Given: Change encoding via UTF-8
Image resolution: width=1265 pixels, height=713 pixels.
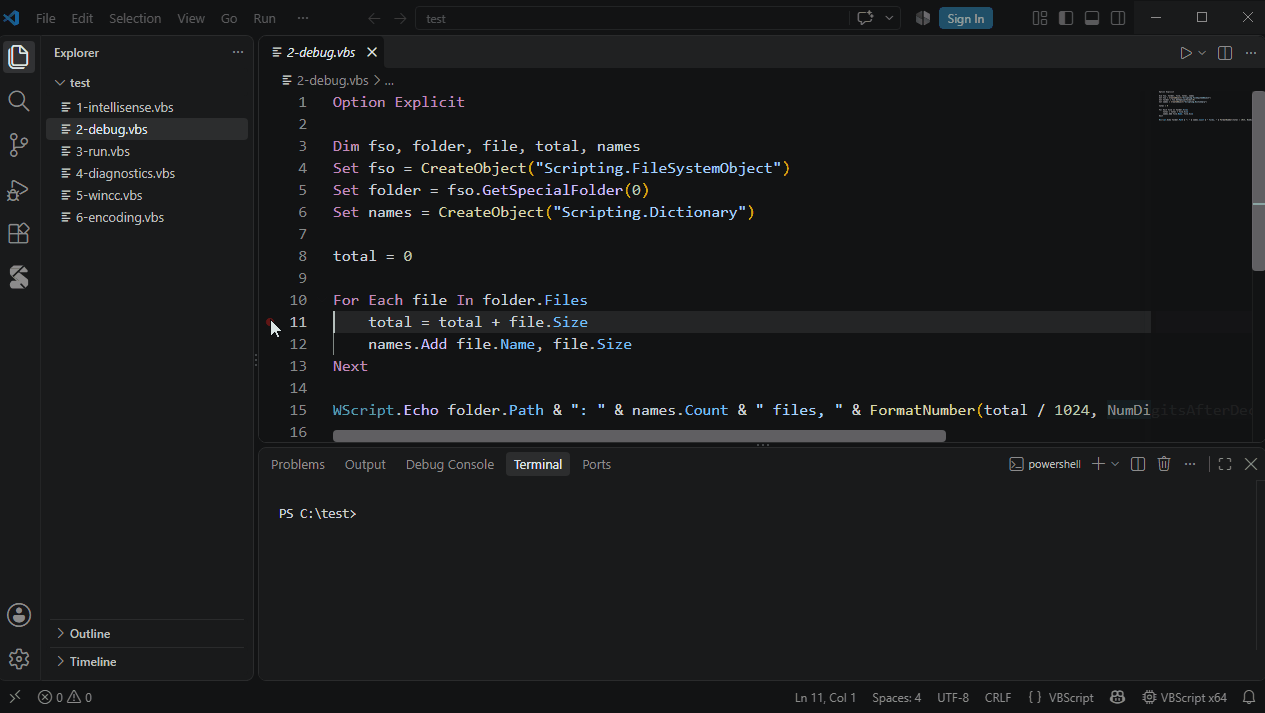Looking at the screenshot, I should tap(953, 698).
